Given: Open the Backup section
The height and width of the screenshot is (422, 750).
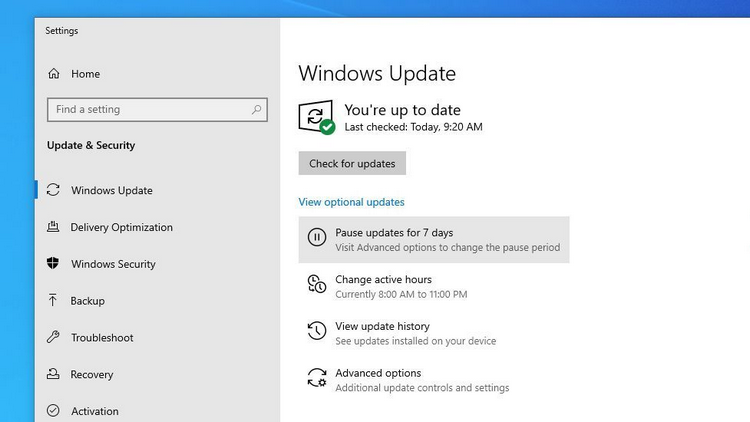Looking at the screenshot, I should [88, 301].
